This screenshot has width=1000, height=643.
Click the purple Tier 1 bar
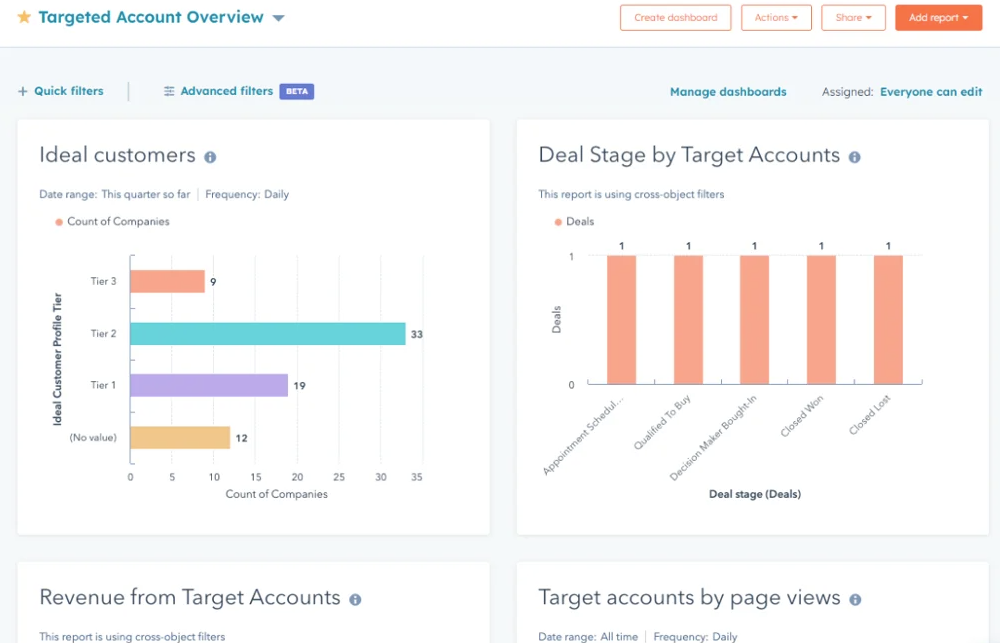click(209, 386)
